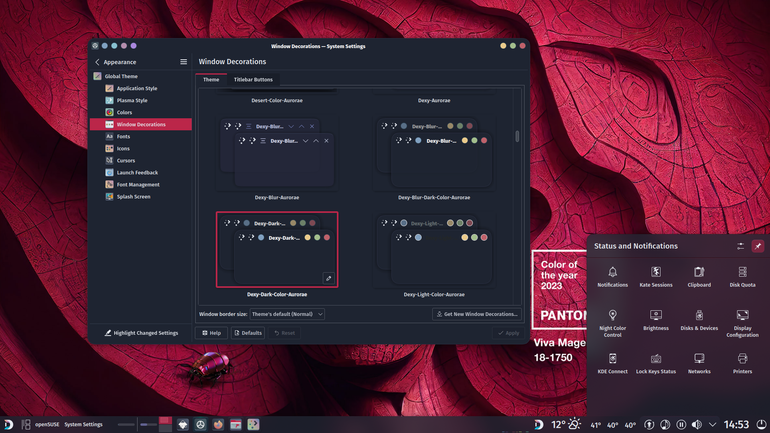The width and height of the screenshot is (770, 433).
Task: Open KDE Connect applet
Action: (612, 363)
